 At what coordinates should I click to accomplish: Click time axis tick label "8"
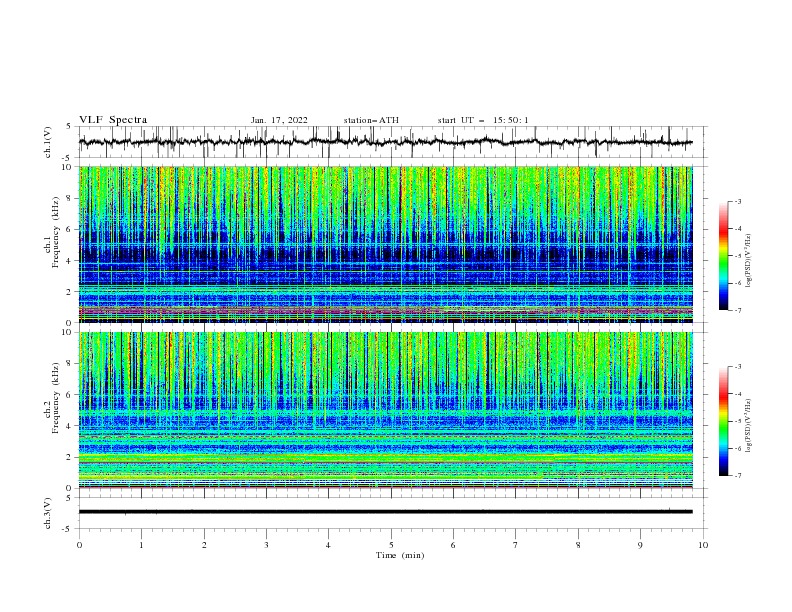pos(578,545)
